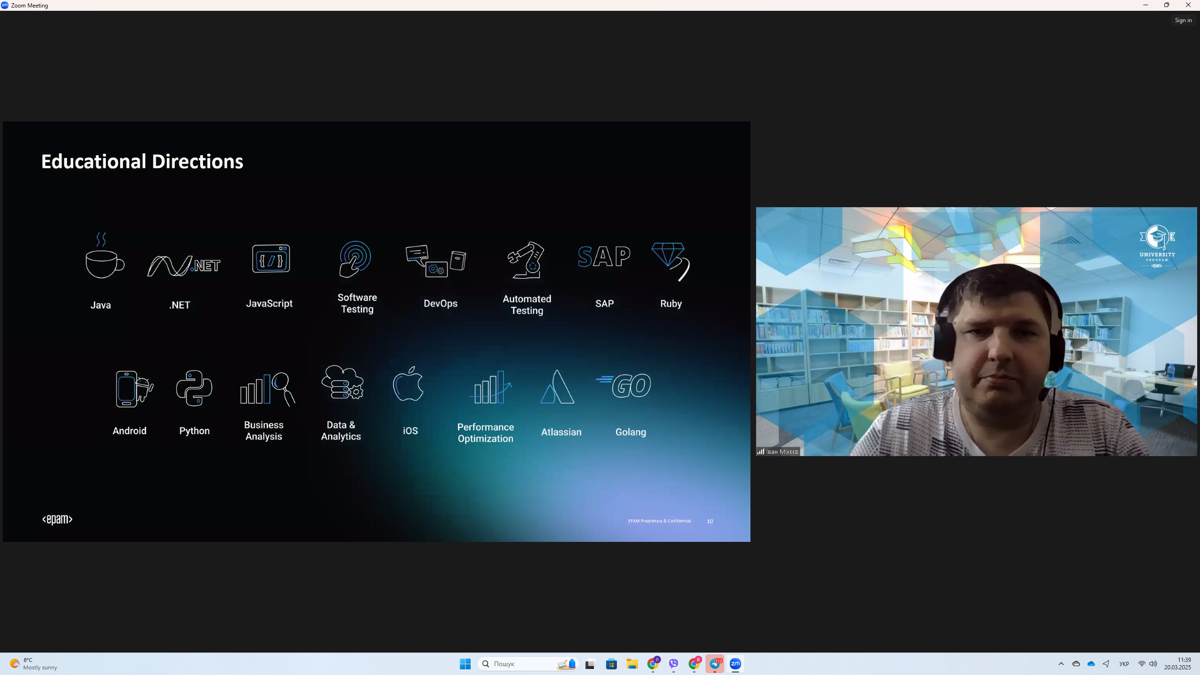Screen dimensions: 1200x675
Task: Click the "DevOps" label text
Action: [440, 303]
